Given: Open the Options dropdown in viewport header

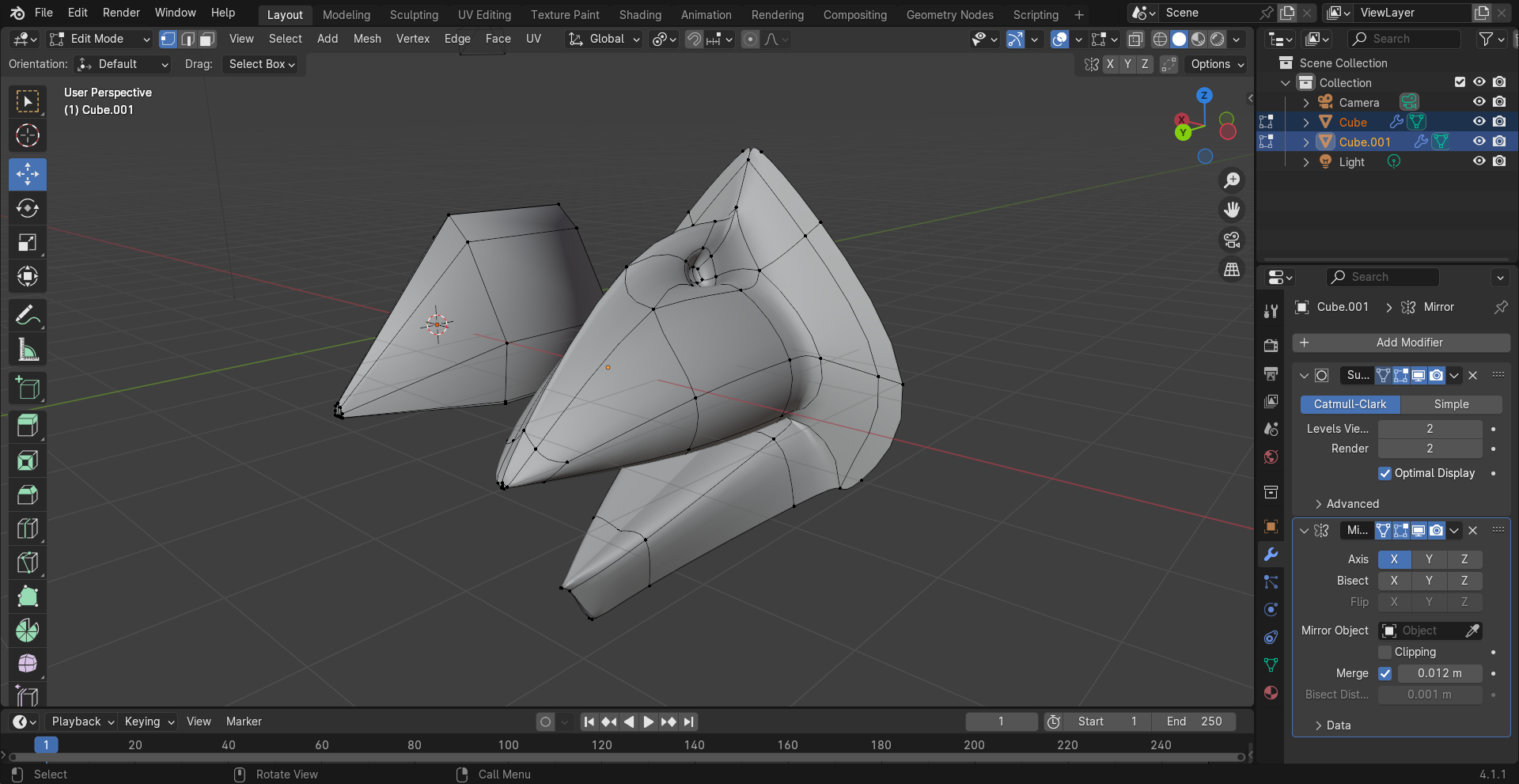Looking at the screenshot, I should tap(1217, 64).
